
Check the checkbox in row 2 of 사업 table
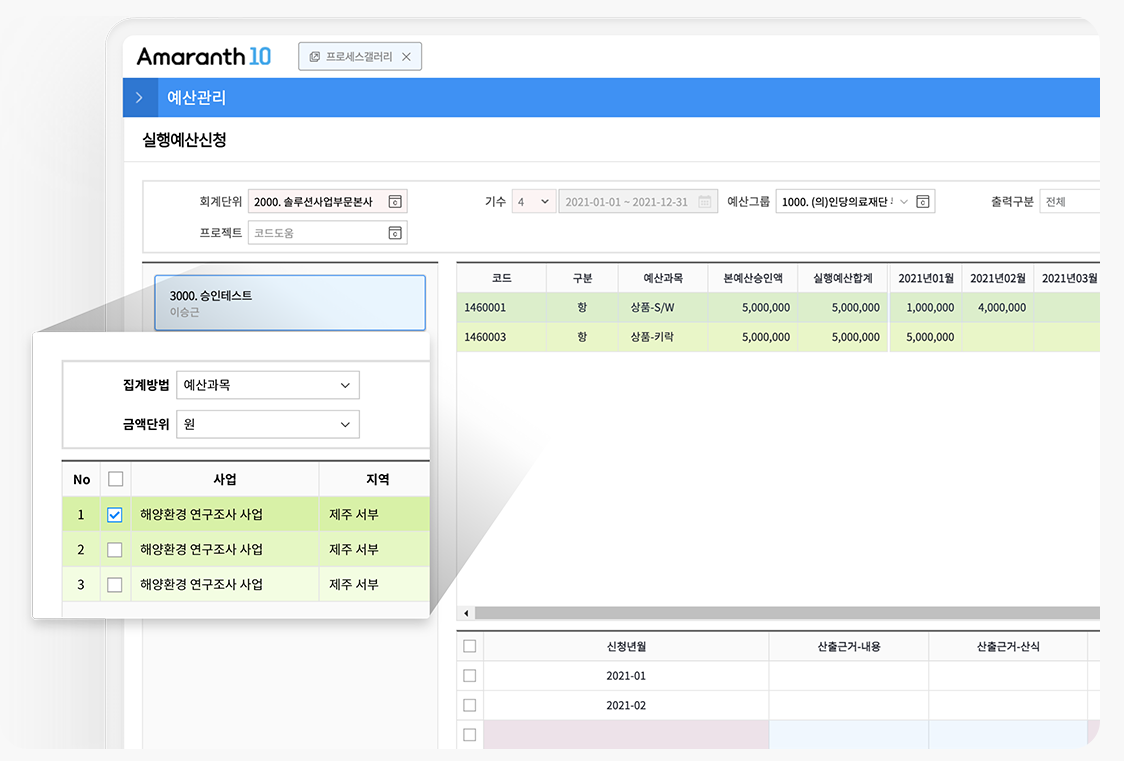(x=115, y=550)
